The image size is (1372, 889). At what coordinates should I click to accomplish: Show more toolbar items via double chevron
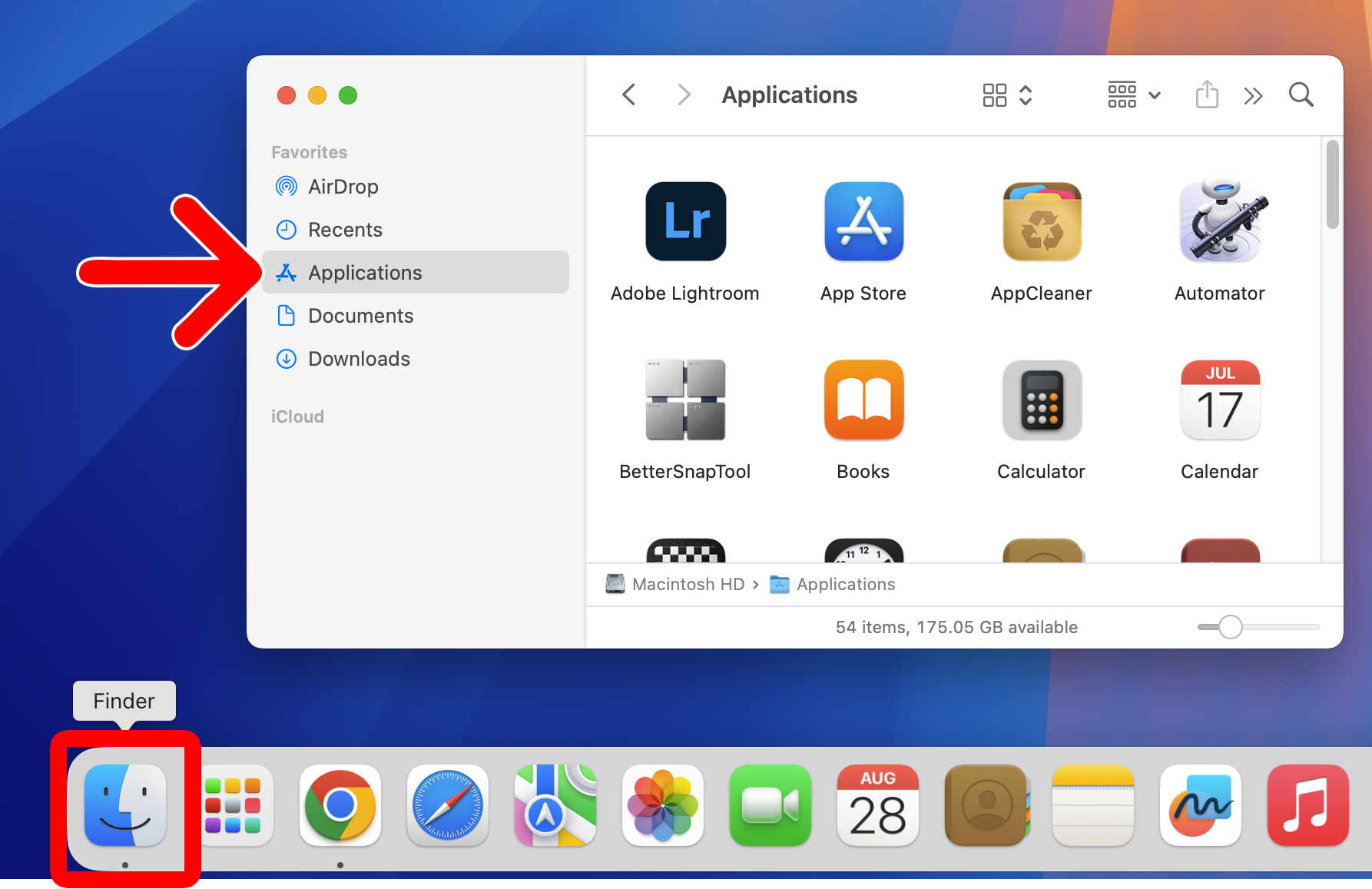click(x=1253, y=96)
